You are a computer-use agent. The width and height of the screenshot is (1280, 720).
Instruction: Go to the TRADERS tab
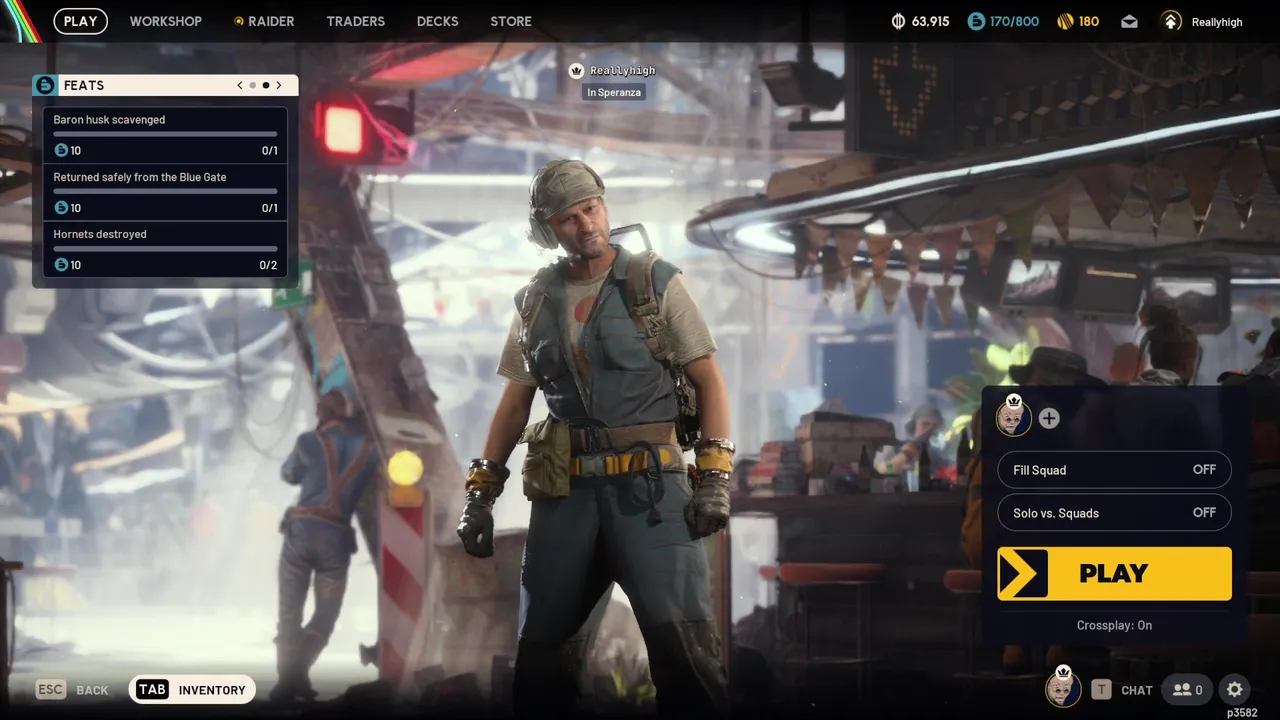(355, 21)
